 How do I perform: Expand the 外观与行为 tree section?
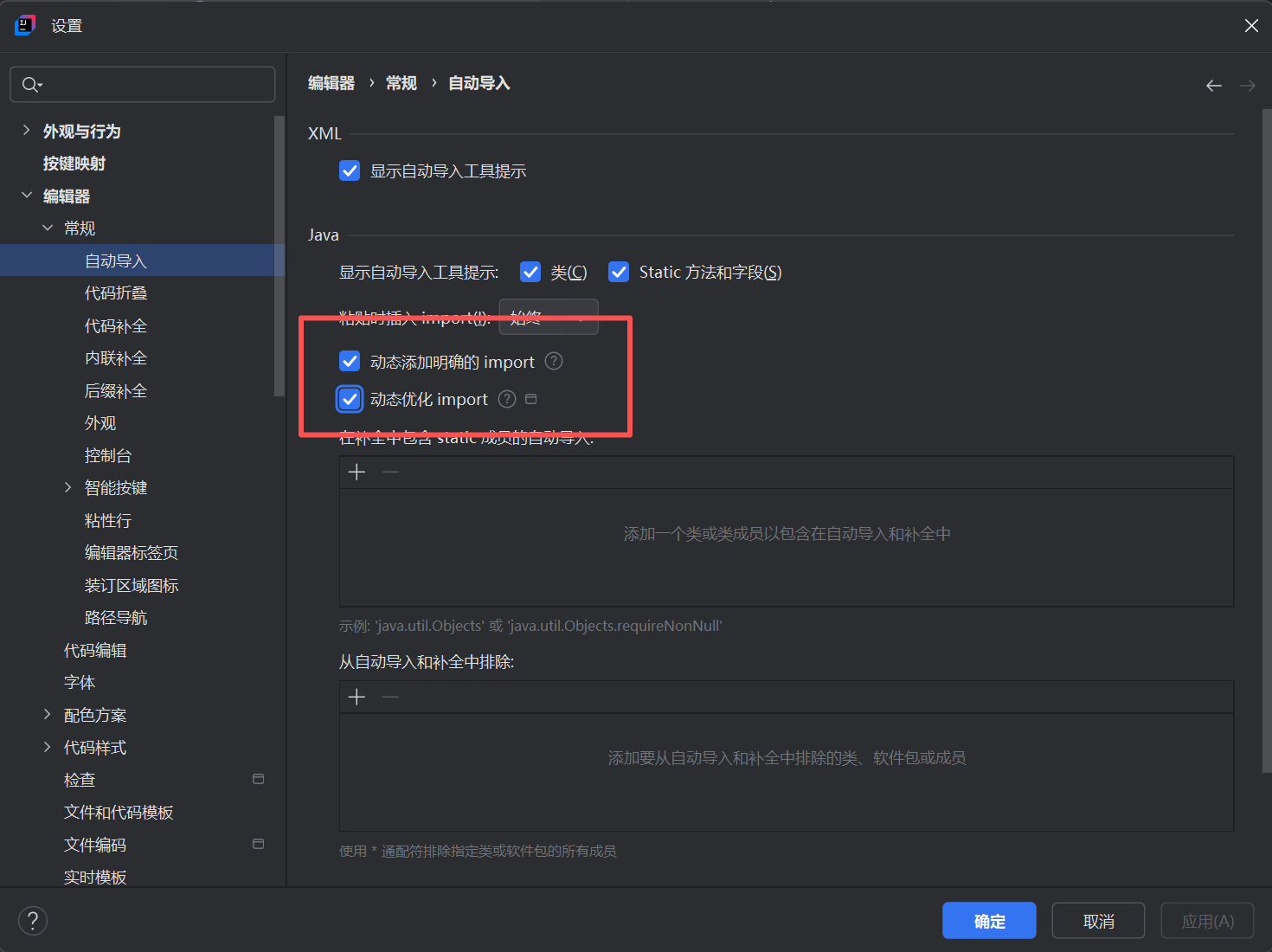27,130
